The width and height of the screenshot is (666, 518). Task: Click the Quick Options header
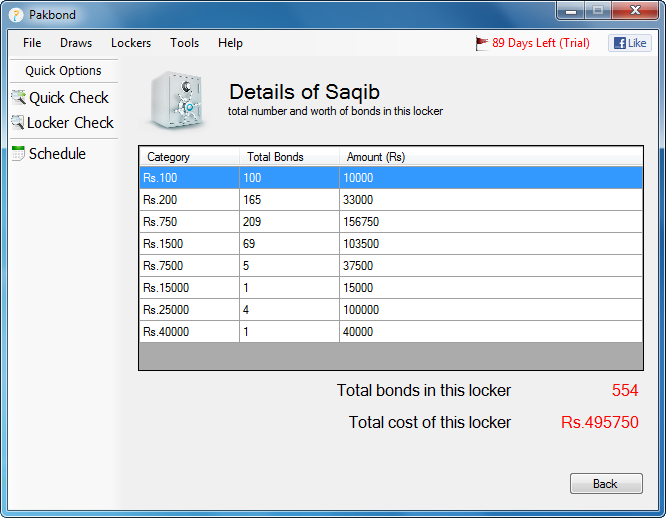[x=63, y=70]
